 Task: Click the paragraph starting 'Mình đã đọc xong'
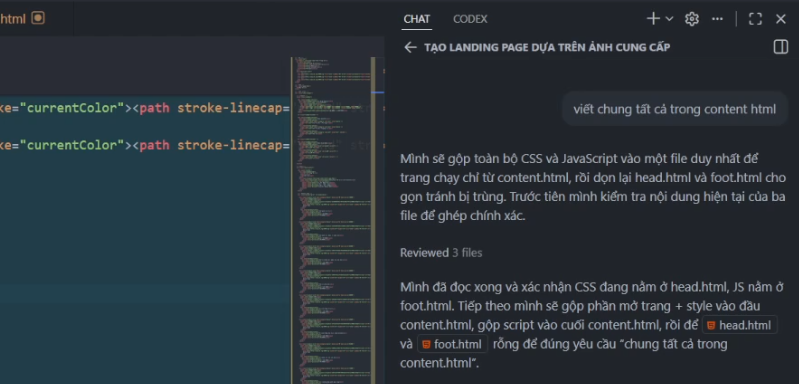(592, 325)
